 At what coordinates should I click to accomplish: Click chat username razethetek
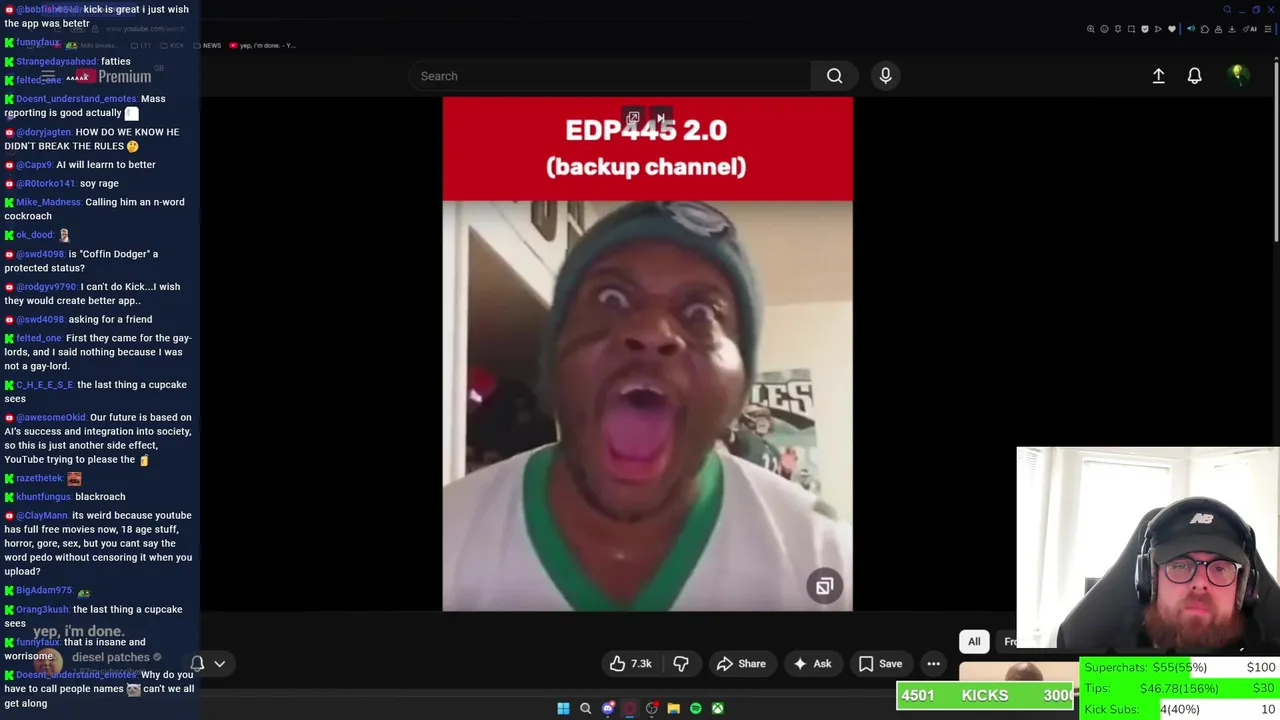[x=40, y=478]
